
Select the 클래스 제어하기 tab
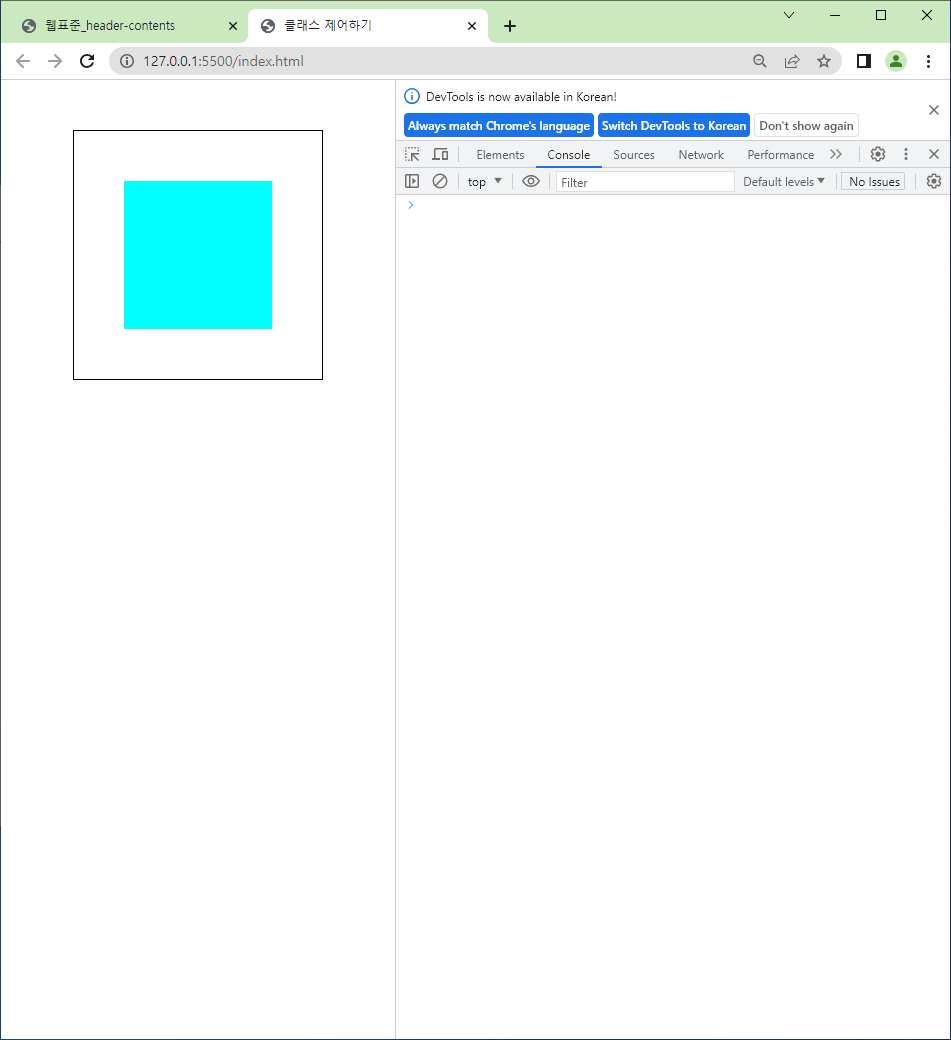pyautogui.click(x=368, y=26)
